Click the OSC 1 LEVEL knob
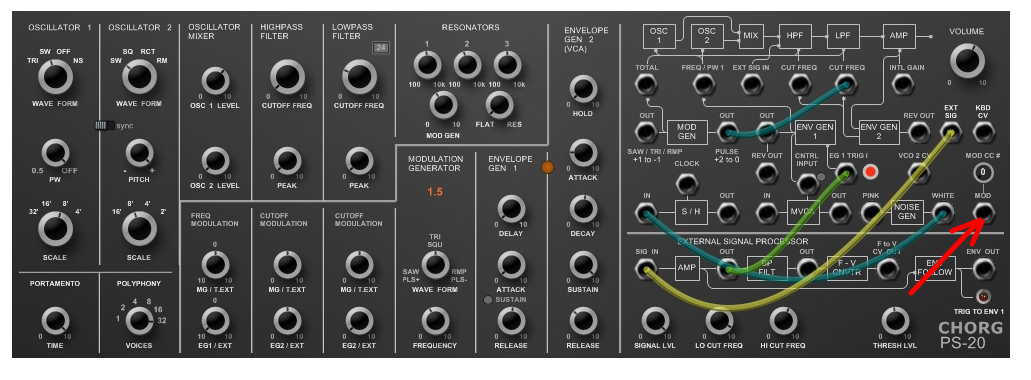This screenshot has width=1031, height=380. (x=215, y=82)
